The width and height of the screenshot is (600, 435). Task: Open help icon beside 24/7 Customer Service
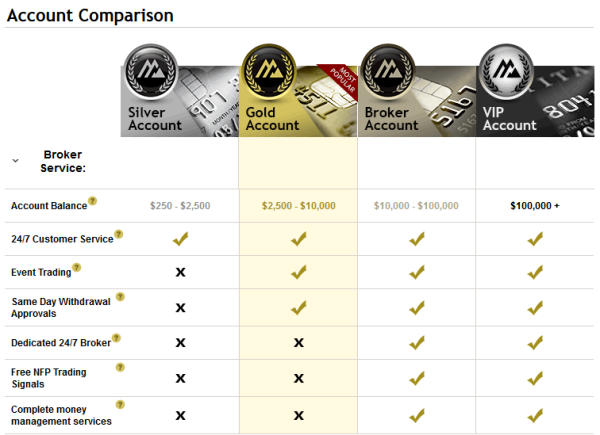[119, 234]
